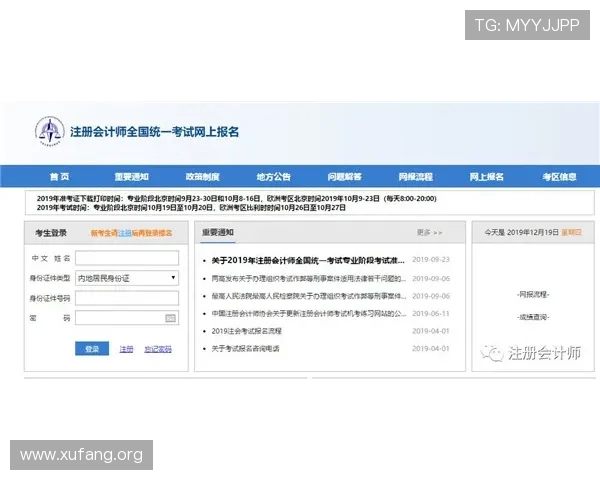Open 网报流程 navigation item
This screenshot has width=600, height=480.
point(416,177)
